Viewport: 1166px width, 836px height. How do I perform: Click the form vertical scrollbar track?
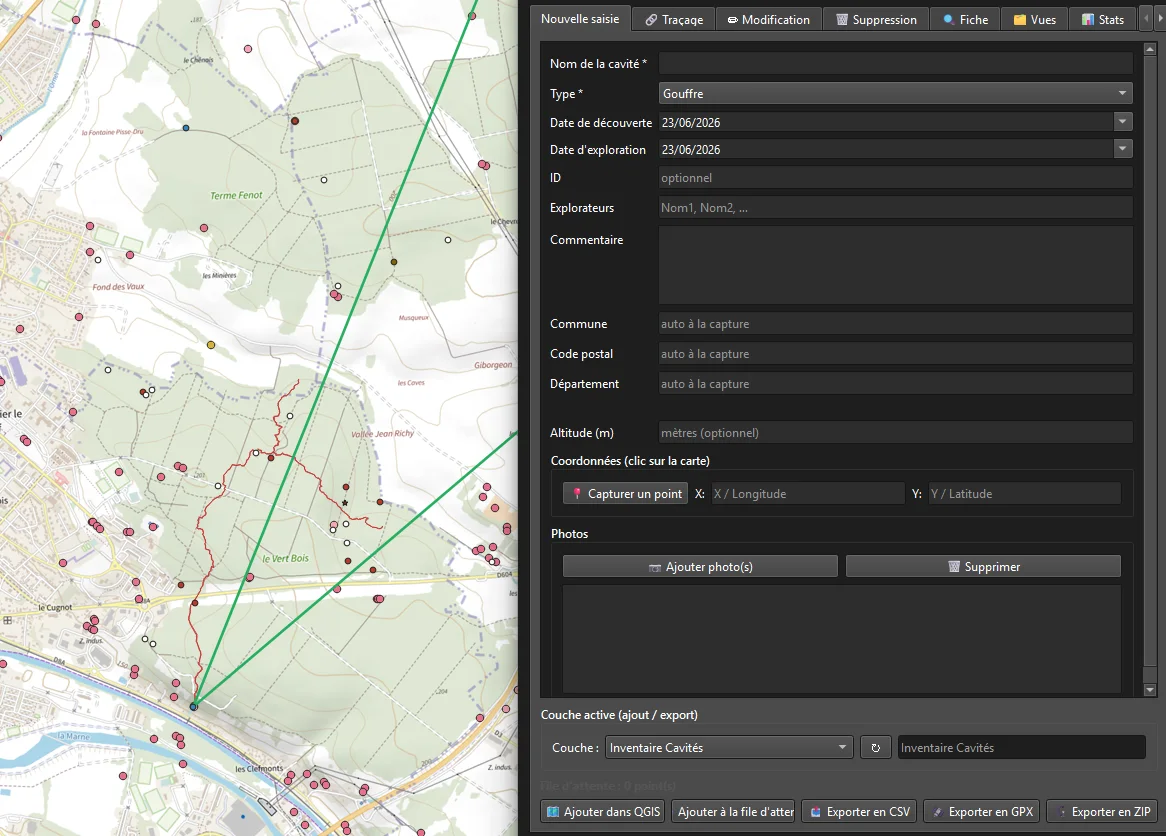point(1150,369)
